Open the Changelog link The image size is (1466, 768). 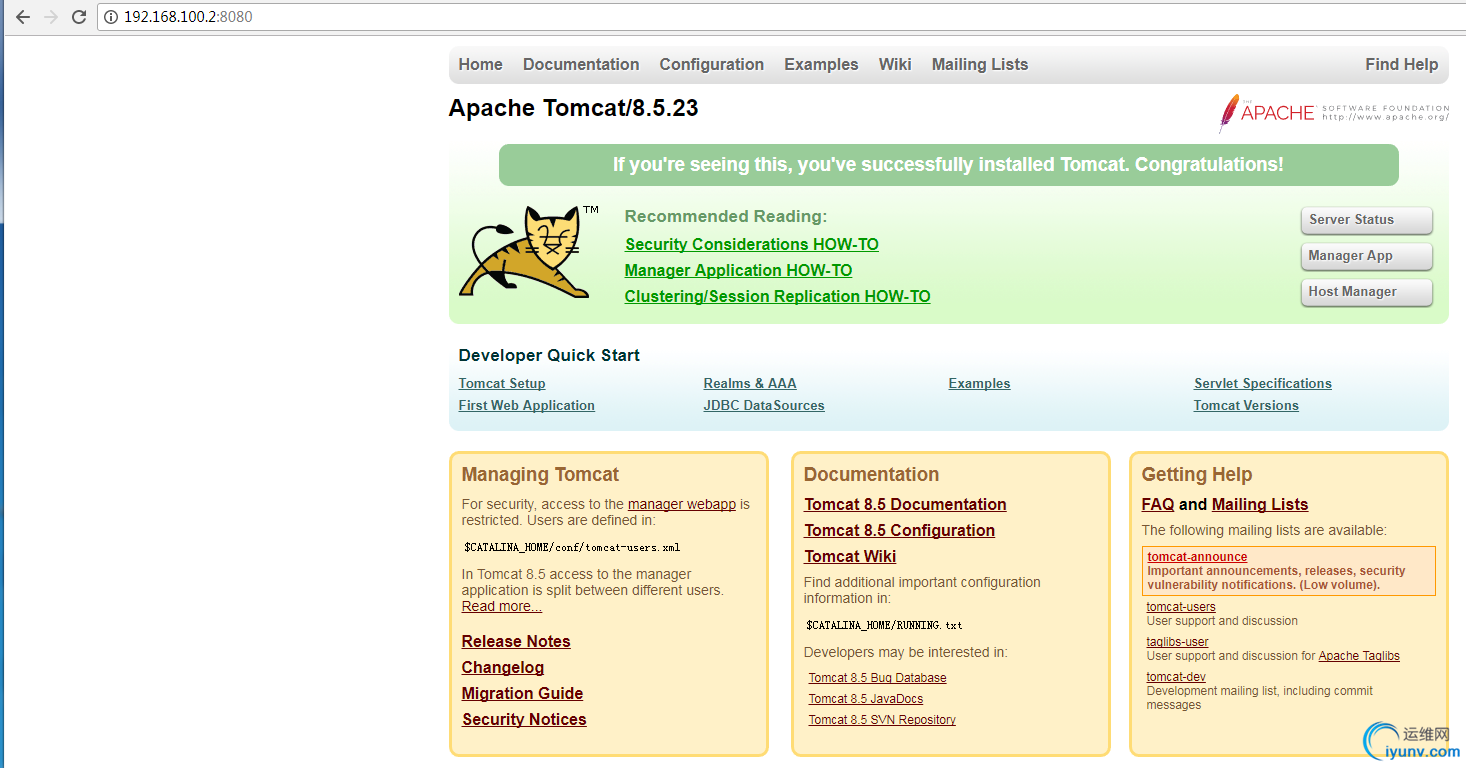tap(503, 667)
